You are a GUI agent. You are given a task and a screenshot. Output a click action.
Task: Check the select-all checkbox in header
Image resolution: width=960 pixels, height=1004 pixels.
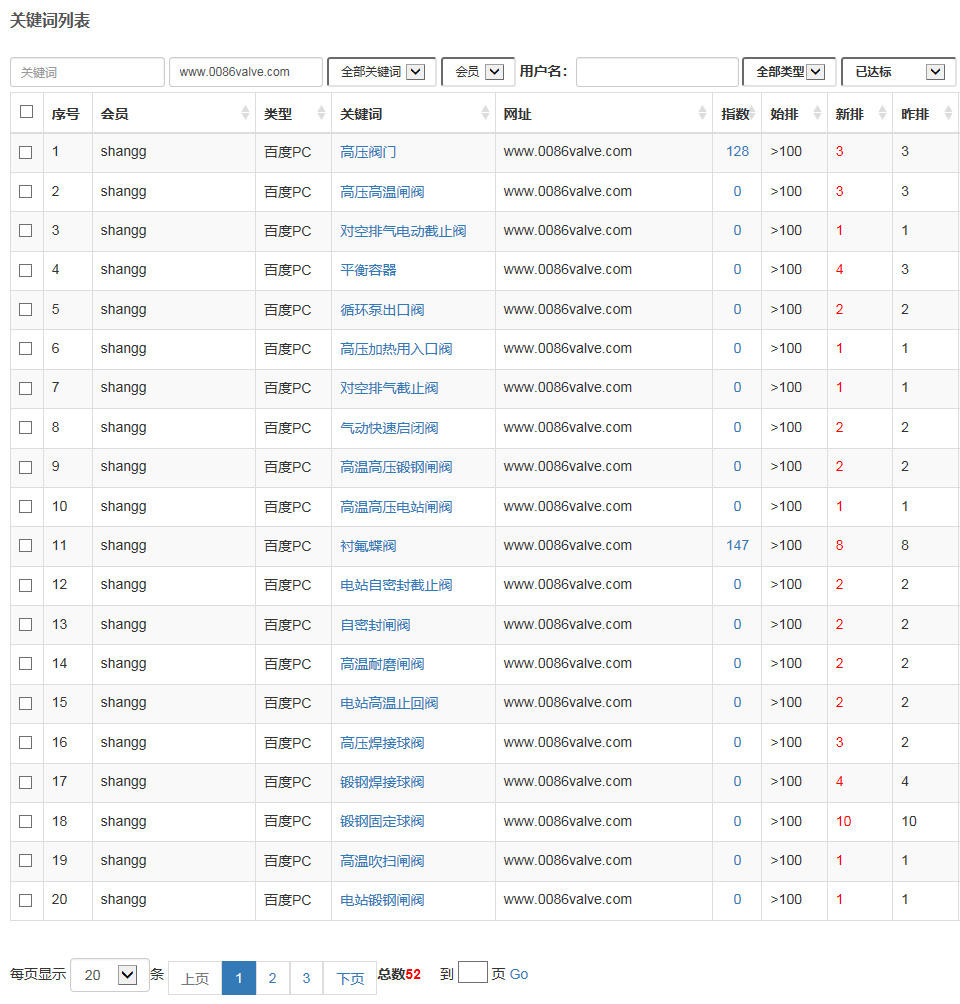pos(26,112)
